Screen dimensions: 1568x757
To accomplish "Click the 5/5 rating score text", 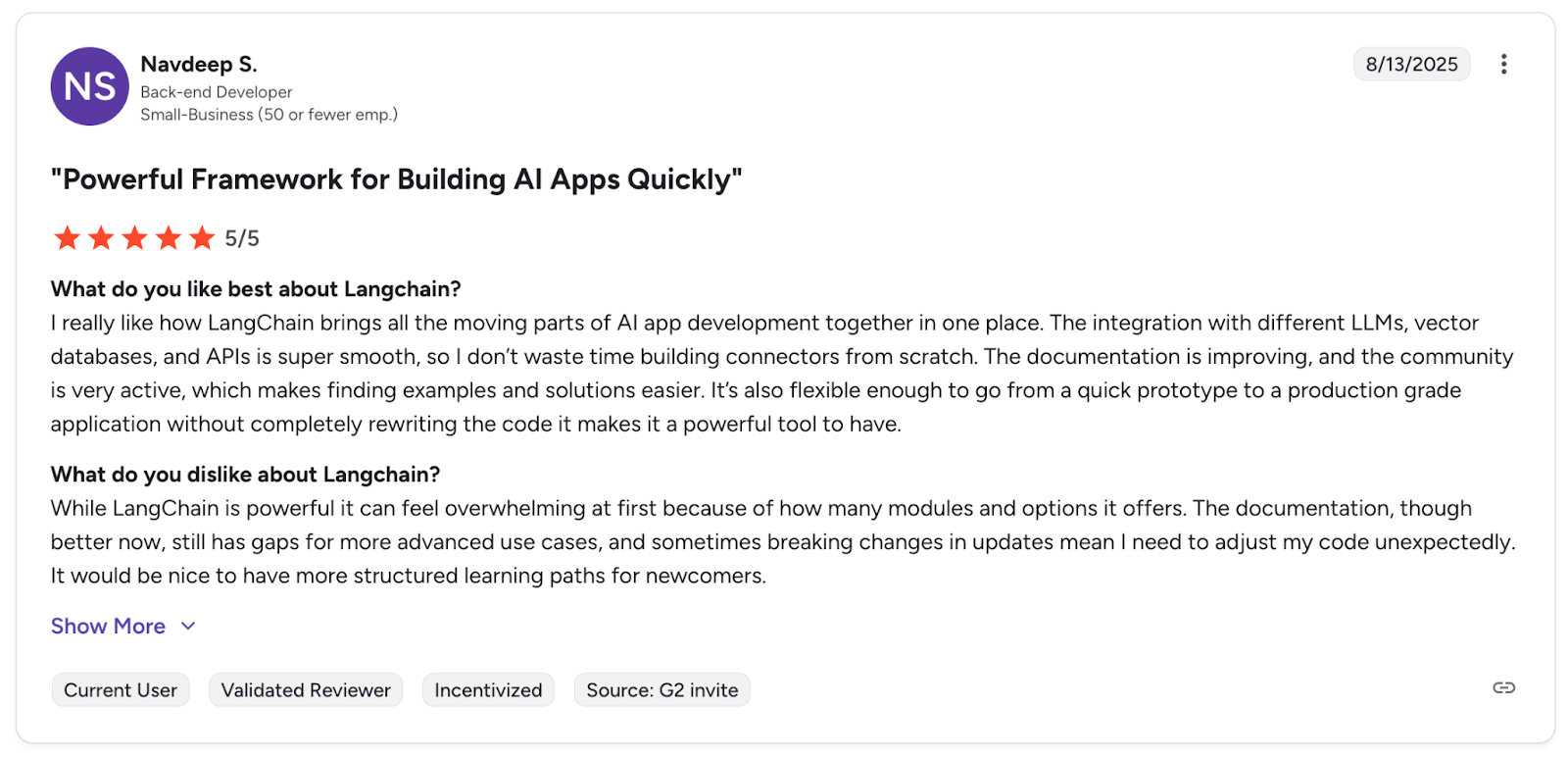I will pyautogui.click(x=242, y=238).
